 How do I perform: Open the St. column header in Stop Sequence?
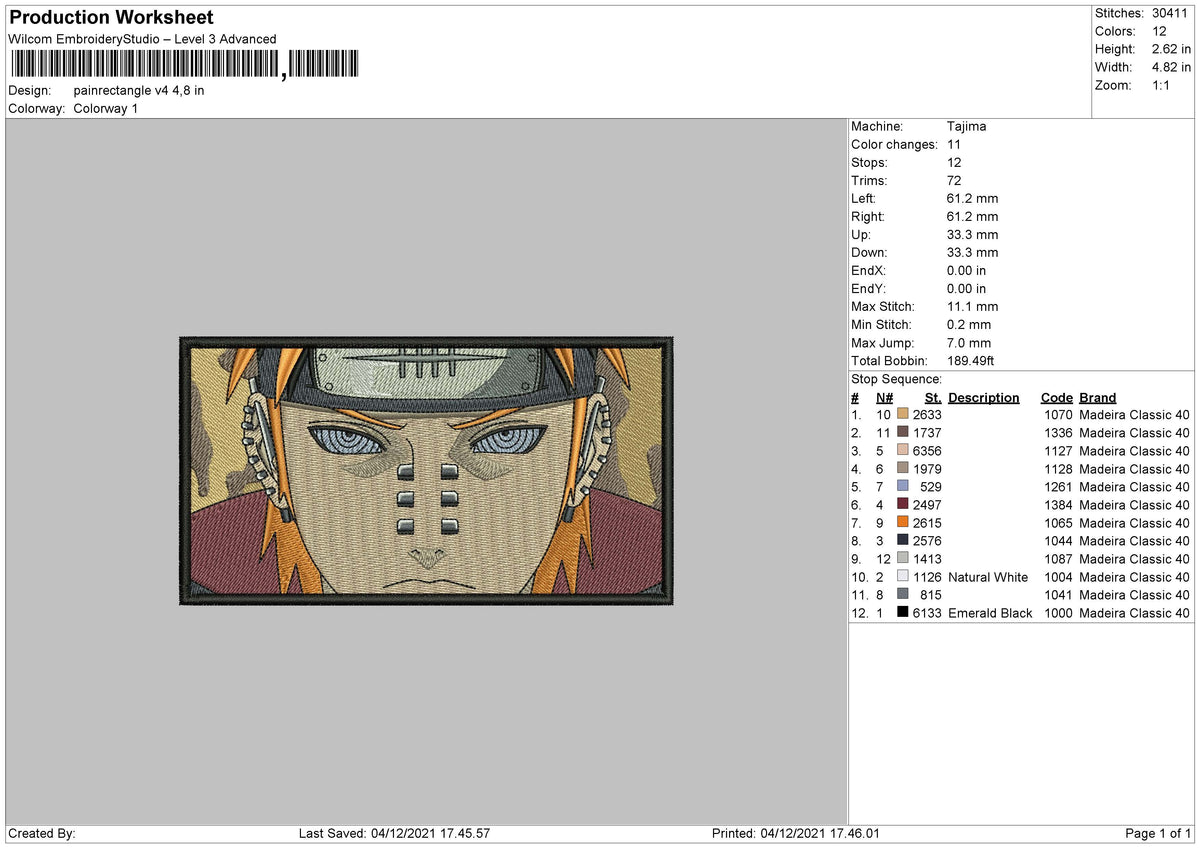tap(932, 397)
